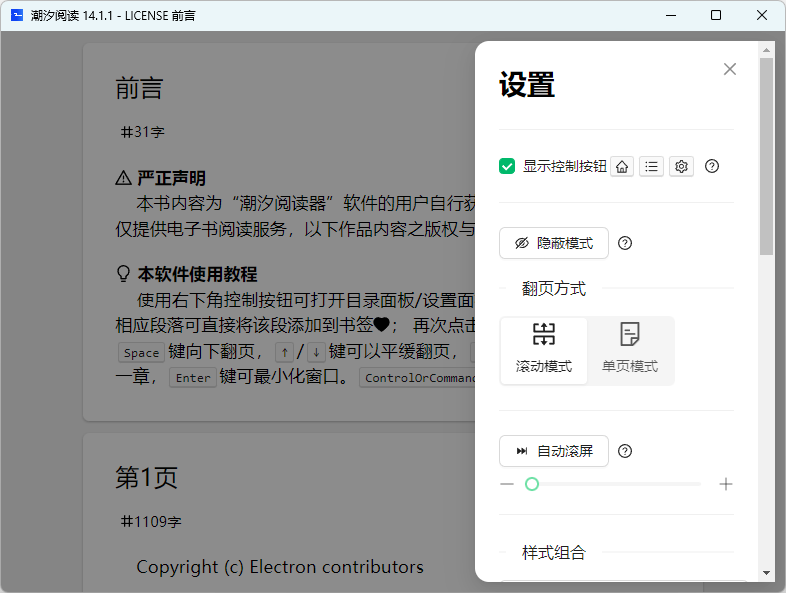Switch to 单页模式 paging option
Viewport: 786px width, 593px height.
pos(630,350)
